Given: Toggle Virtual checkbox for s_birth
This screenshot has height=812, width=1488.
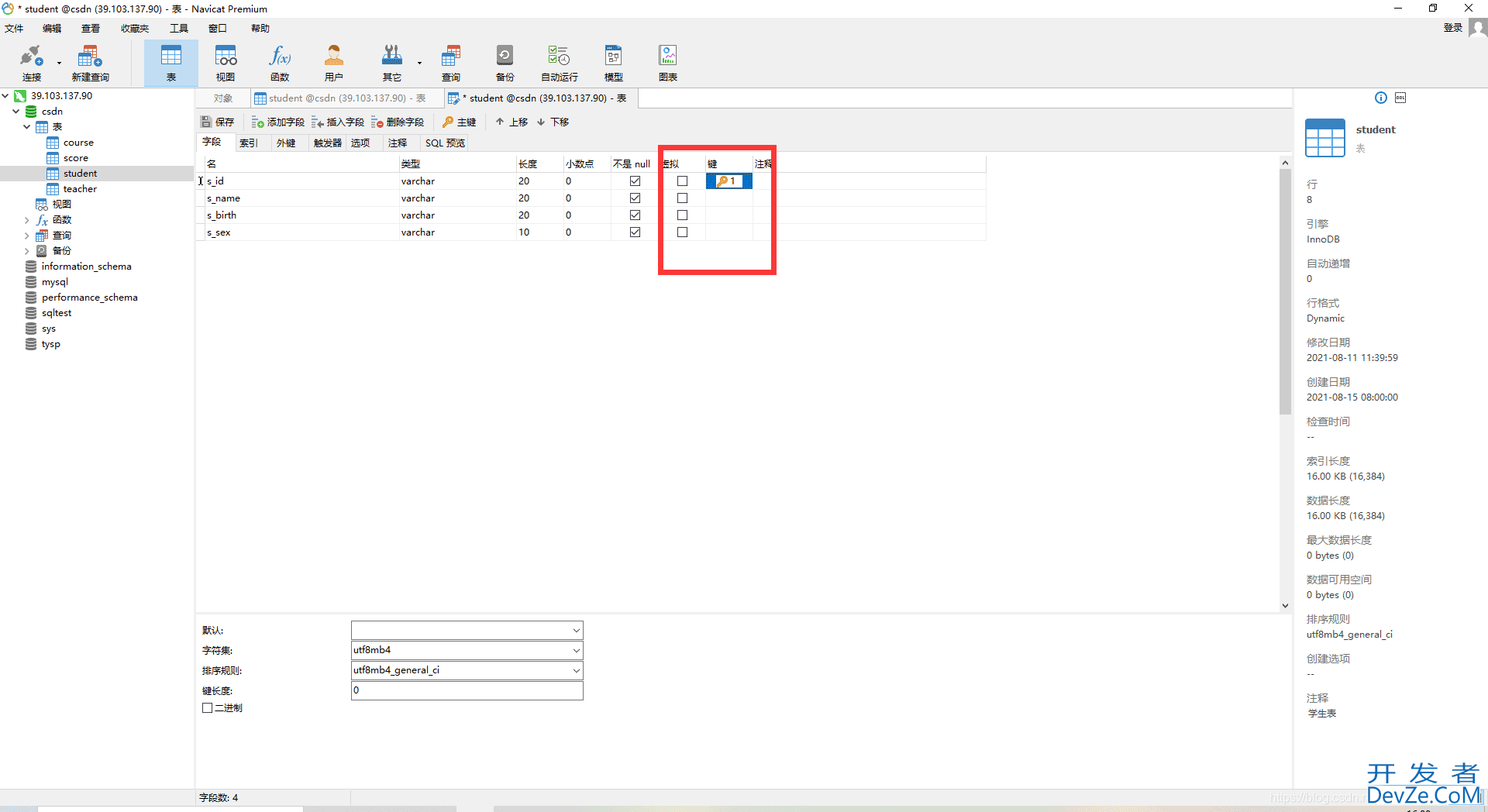Looking at the screenshot, I should (x=682, y=215).
